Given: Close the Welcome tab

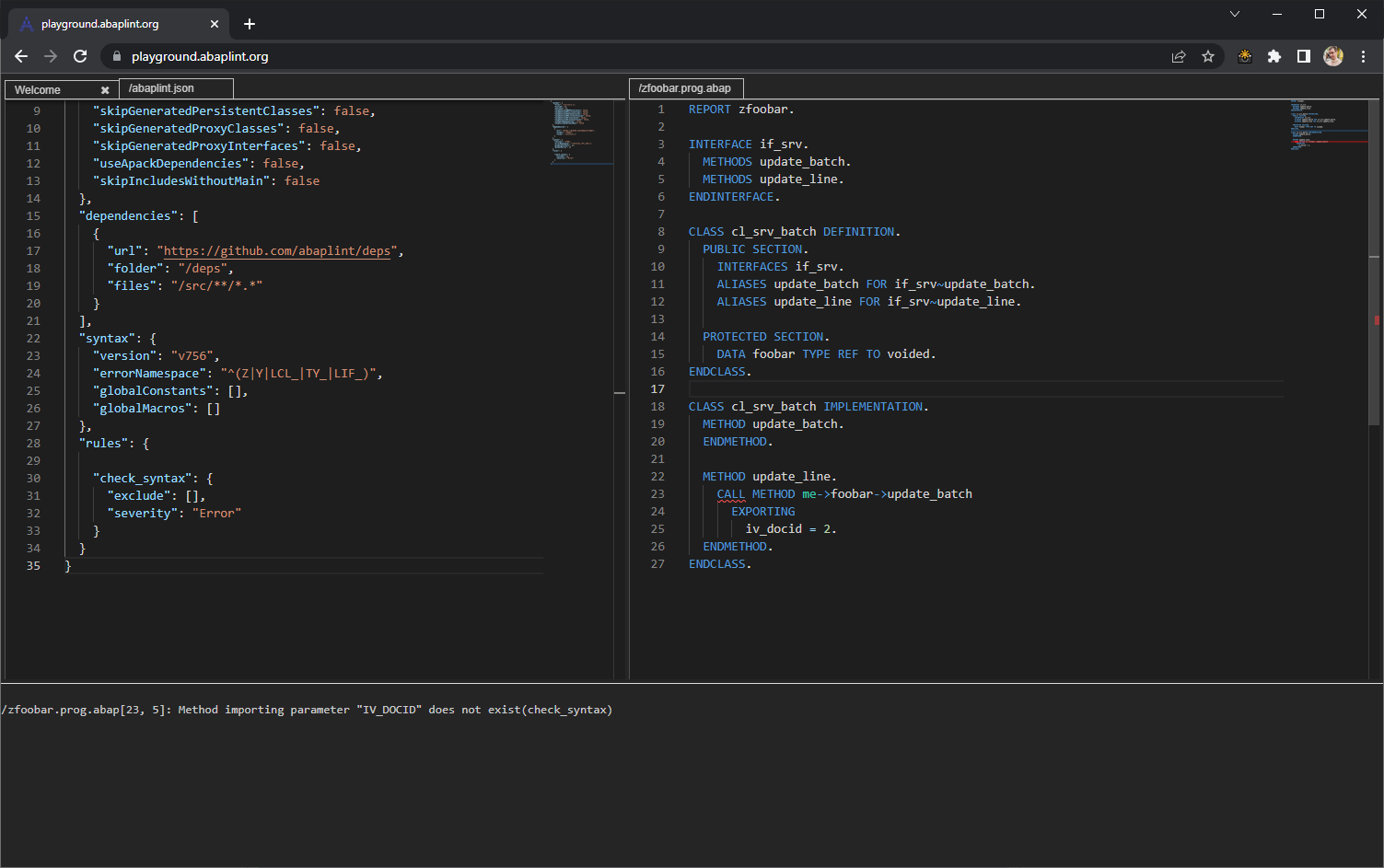Looking at the screenshot, I should [104, 88].
